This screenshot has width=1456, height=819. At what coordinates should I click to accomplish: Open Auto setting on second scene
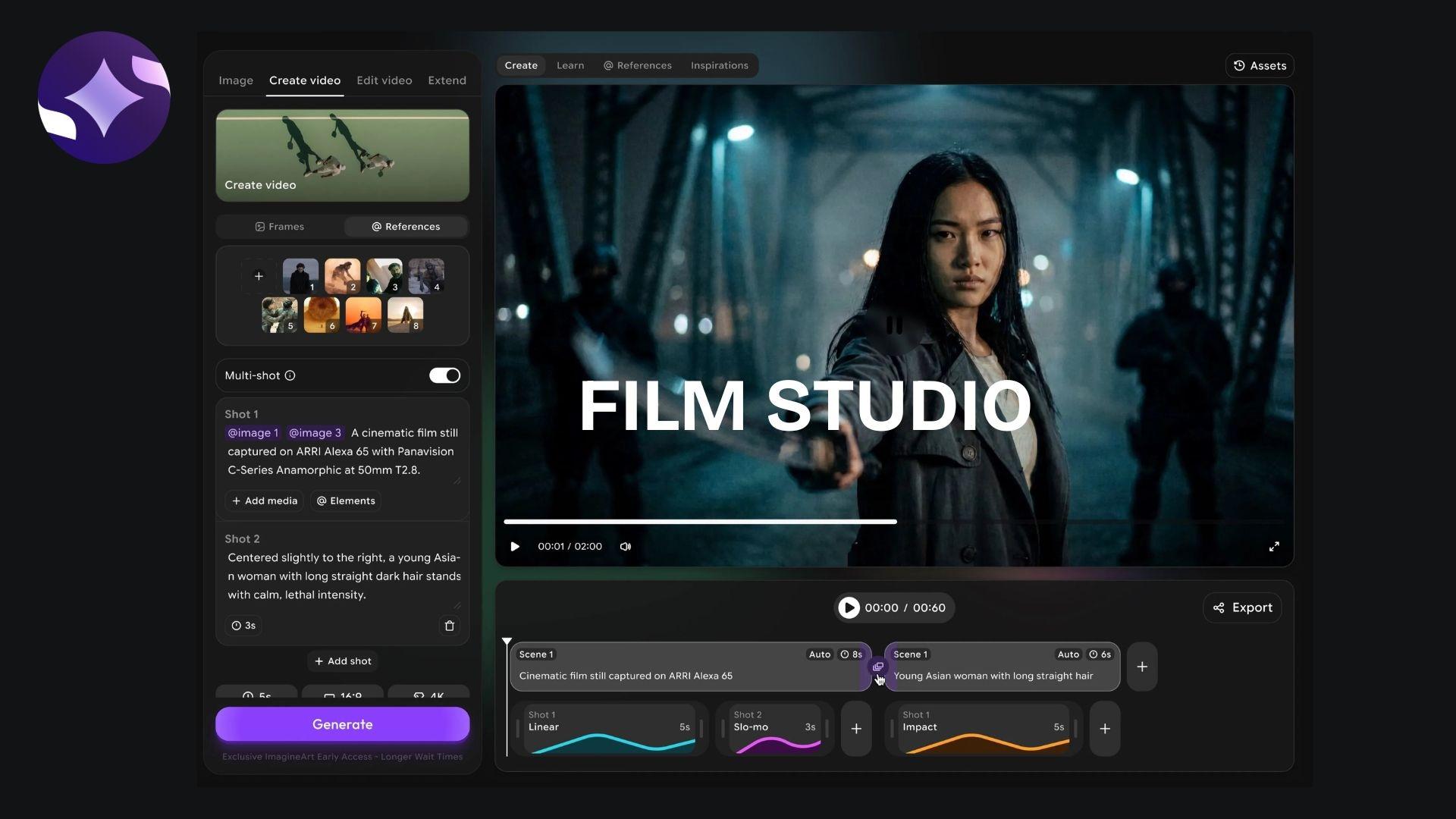point(1068,654)
